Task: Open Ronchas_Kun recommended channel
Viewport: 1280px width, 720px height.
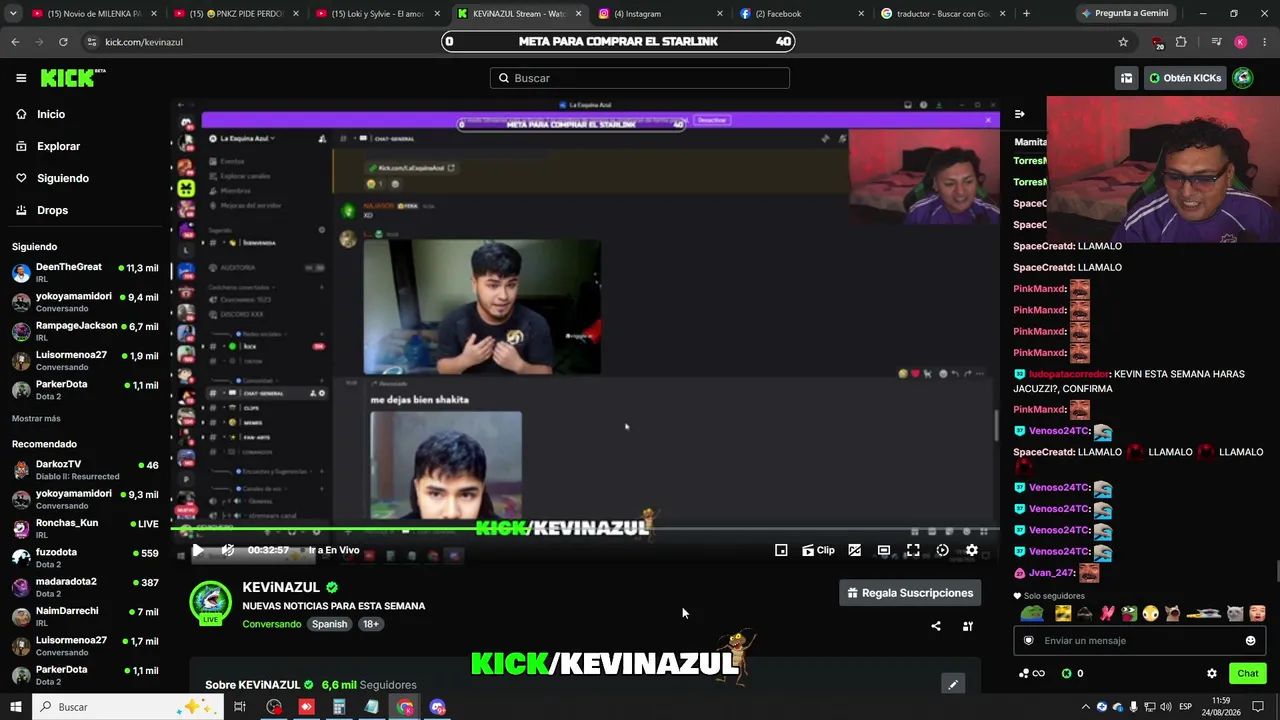Action: click(x=86, y=528)
